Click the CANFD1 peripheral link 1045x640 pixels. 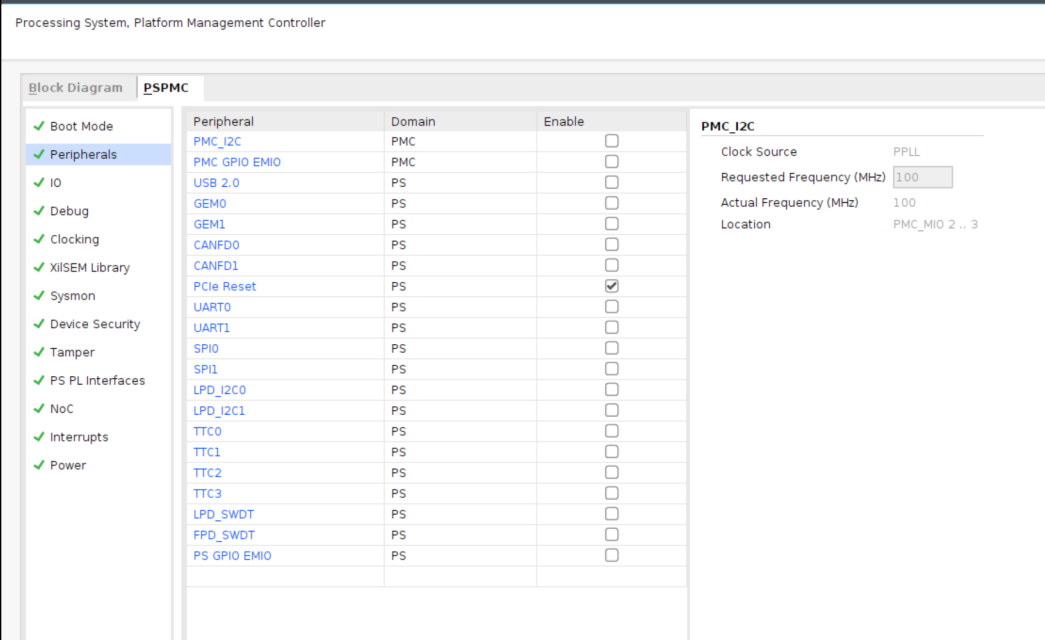(216, 266)
